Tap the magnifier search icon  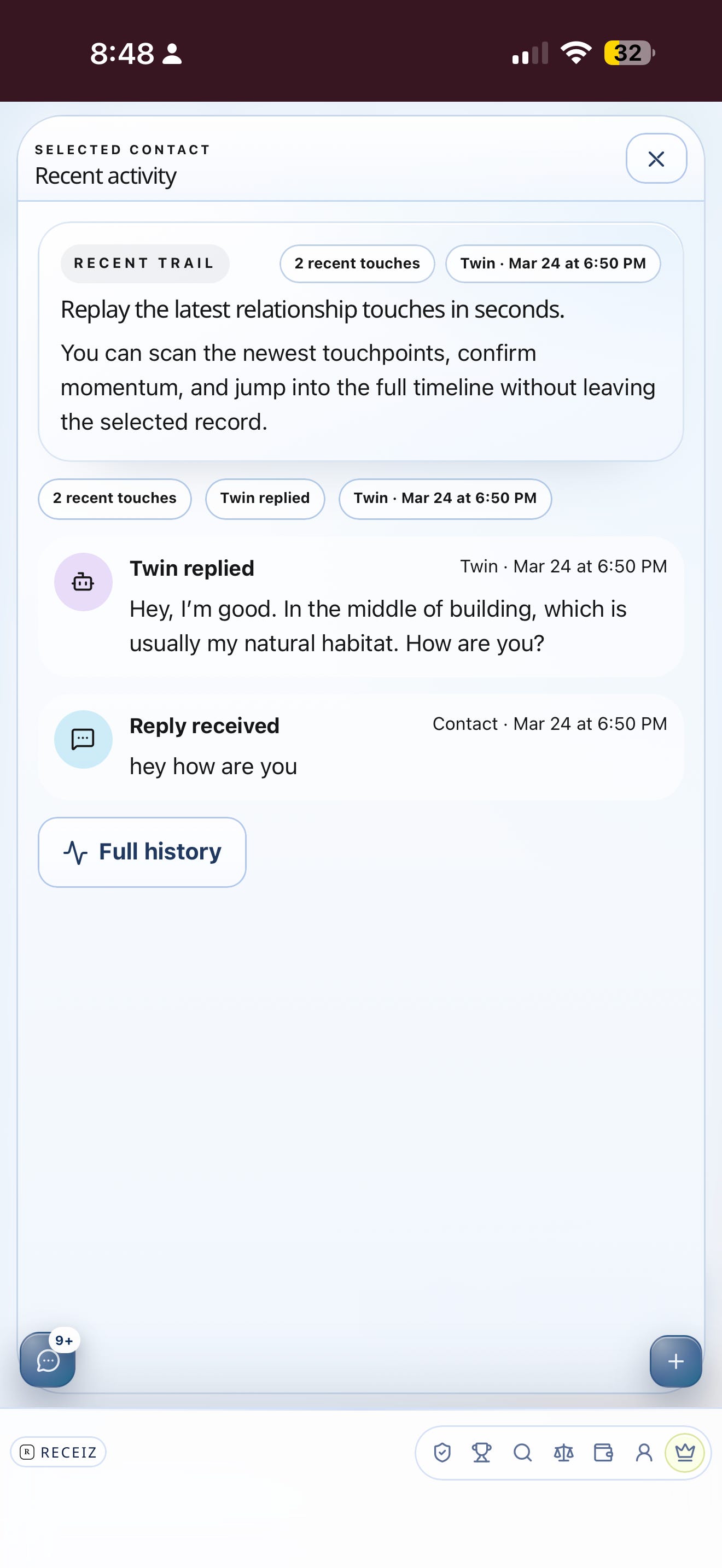coord(522,1453)
